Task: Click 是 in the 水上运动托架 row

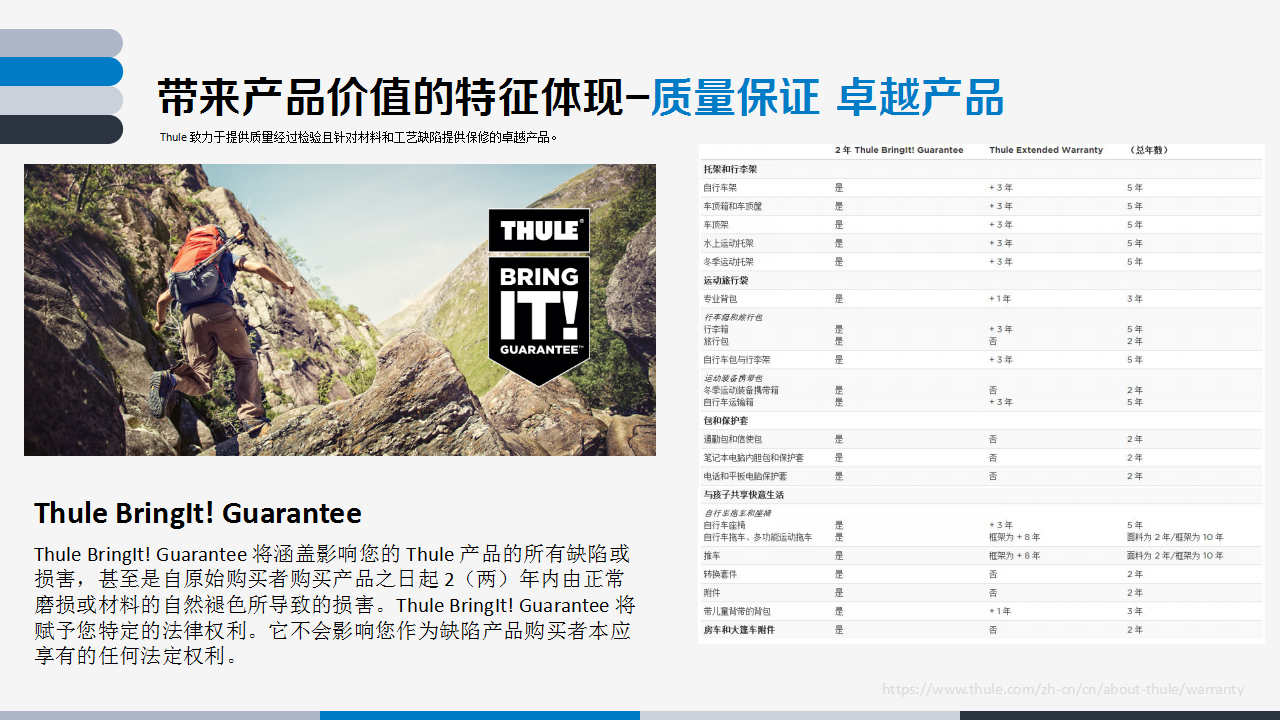Action: [839, 243]
